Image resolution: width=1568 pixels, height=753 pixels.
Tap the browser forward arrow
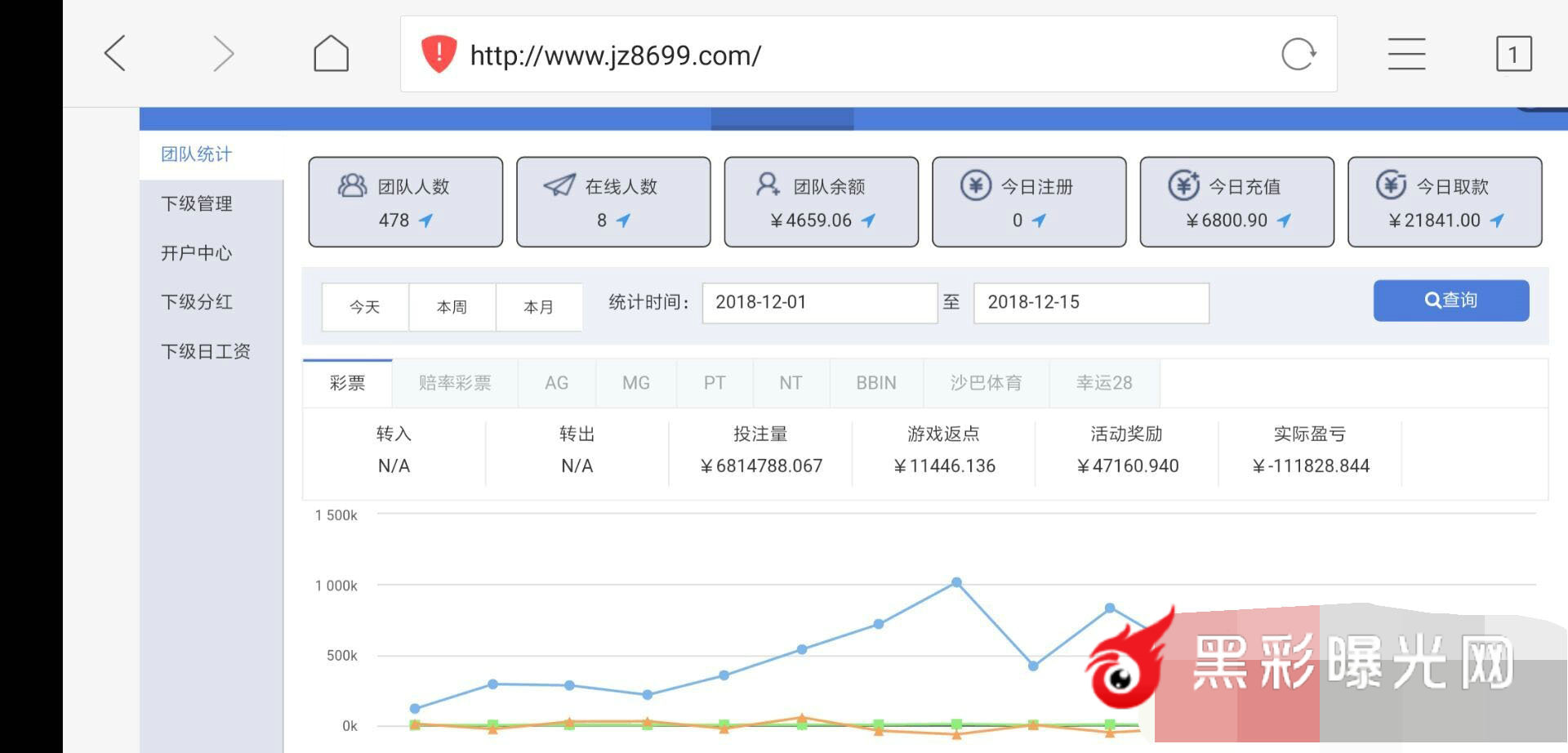[x=223, y=54]
